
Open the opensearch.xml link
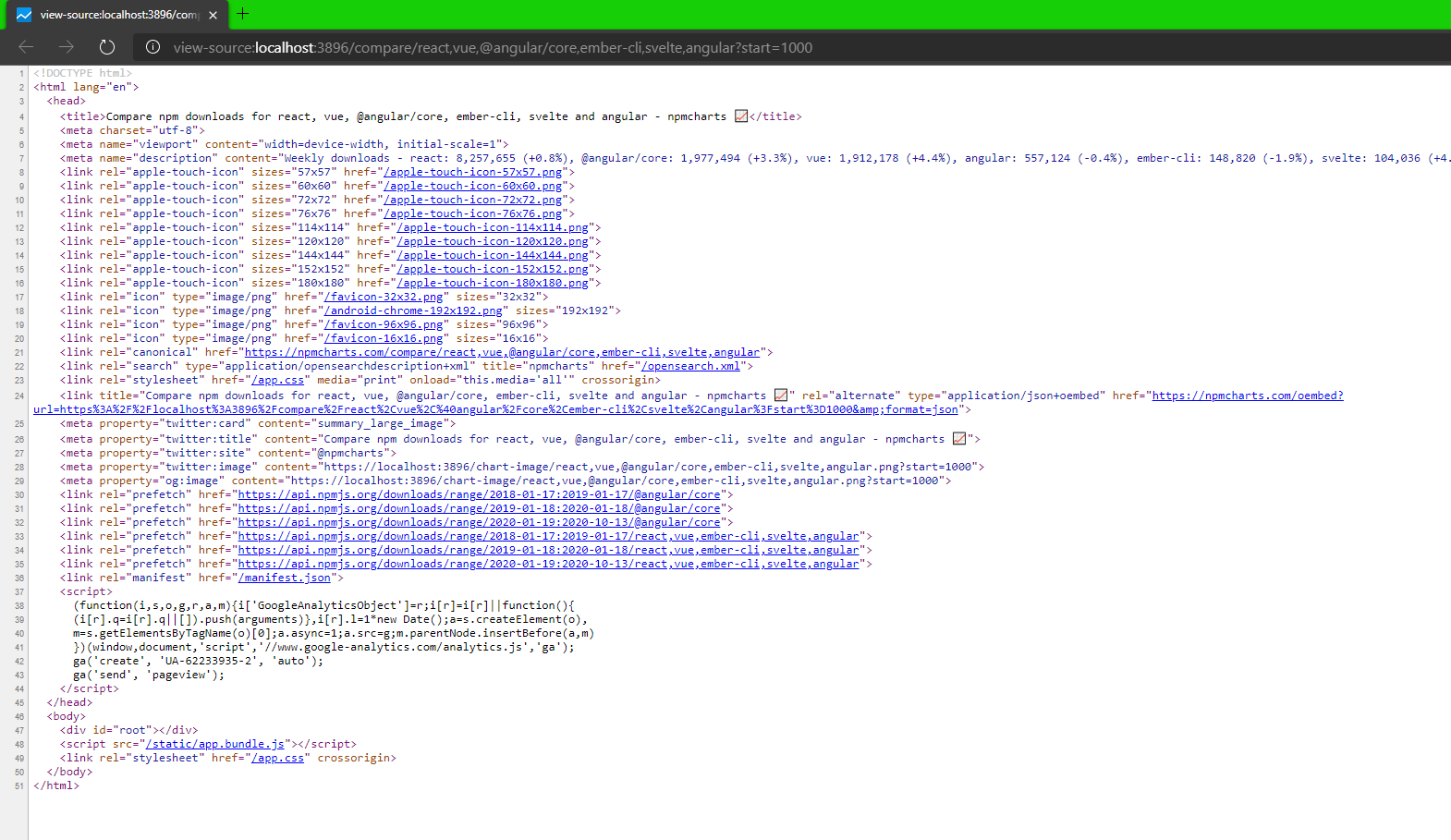690,366
